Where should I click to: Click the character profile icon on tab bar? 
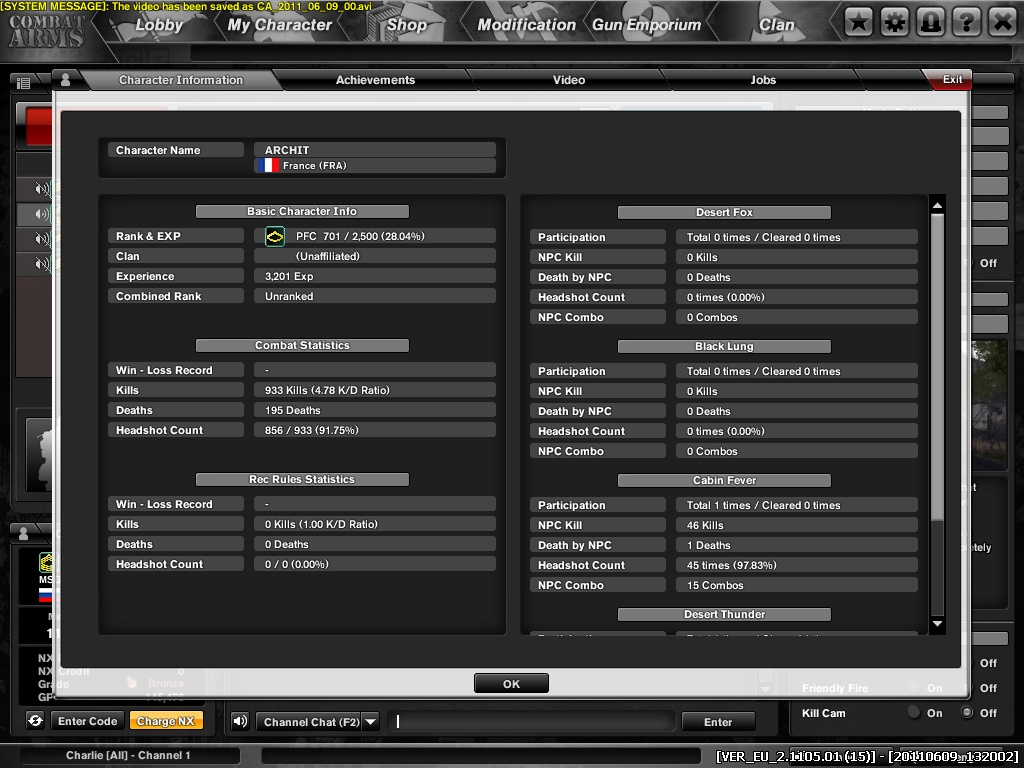[65, 80]
